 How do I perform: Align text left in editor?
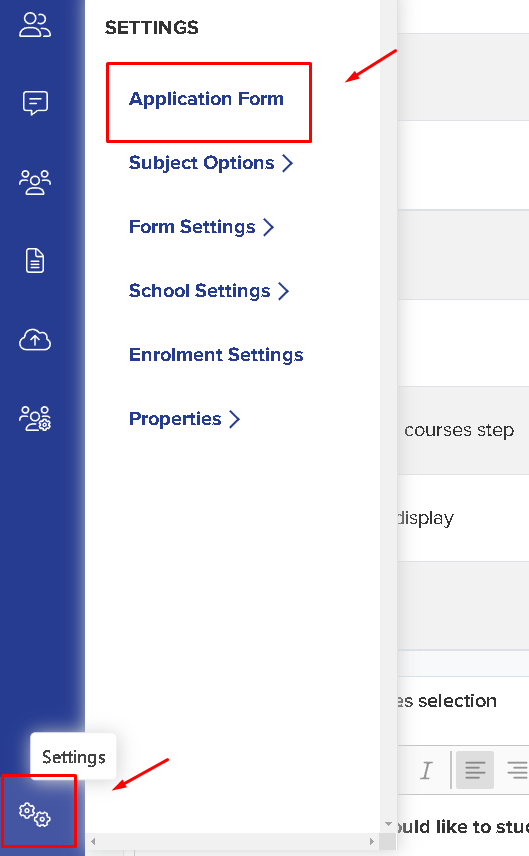pos(475,770)
